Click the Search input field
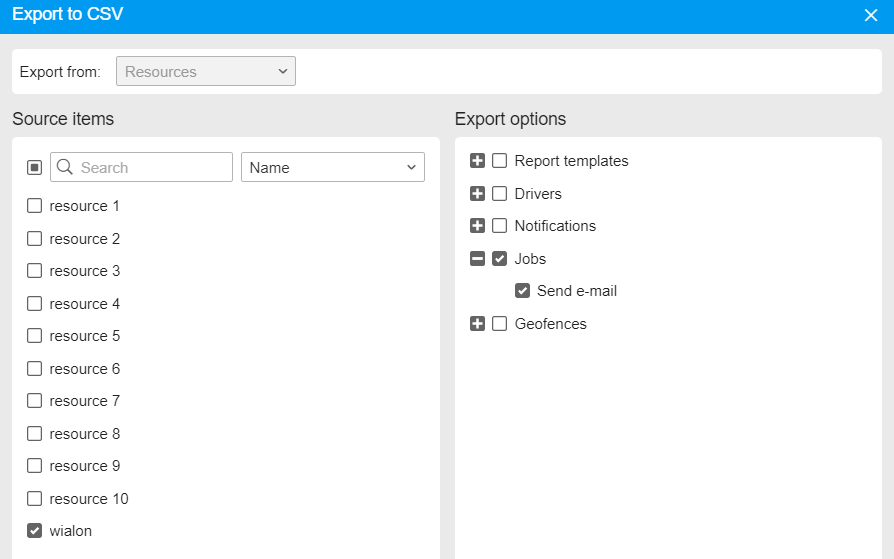 click(x=150, y=167)
